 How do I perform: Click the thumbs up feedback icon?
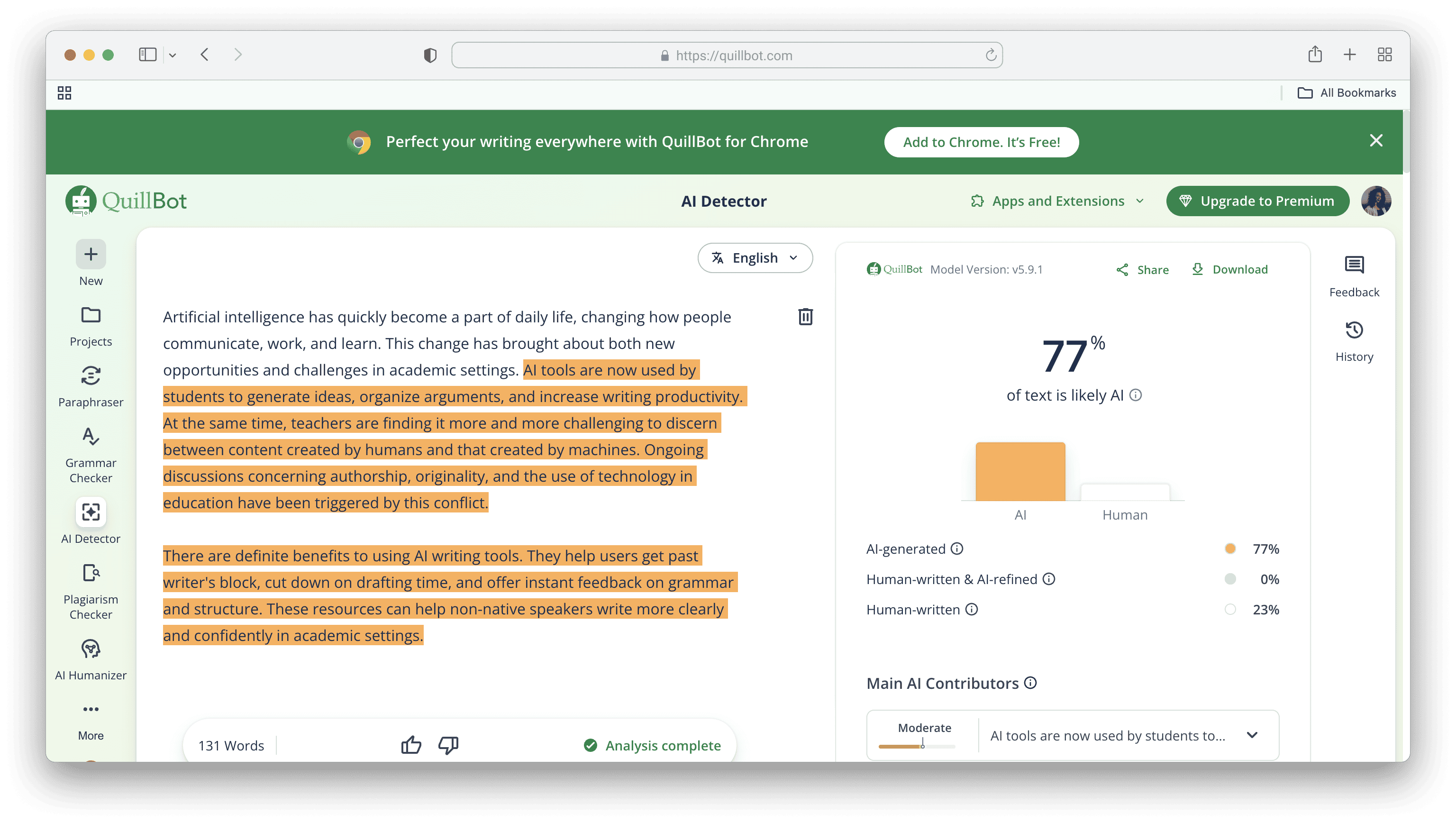pos(411,745)
